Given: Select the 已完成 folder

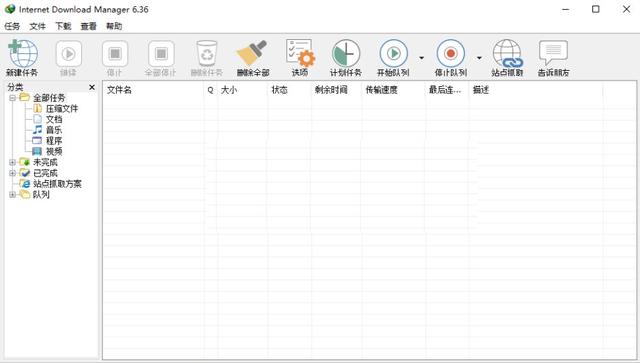Looking at the screenshot, I should (x=45, y=173).
